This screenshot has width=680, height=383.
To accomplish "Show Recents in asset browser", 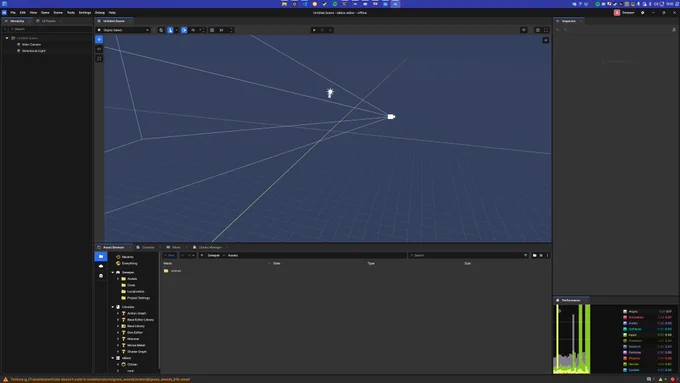I will point(128,257).
